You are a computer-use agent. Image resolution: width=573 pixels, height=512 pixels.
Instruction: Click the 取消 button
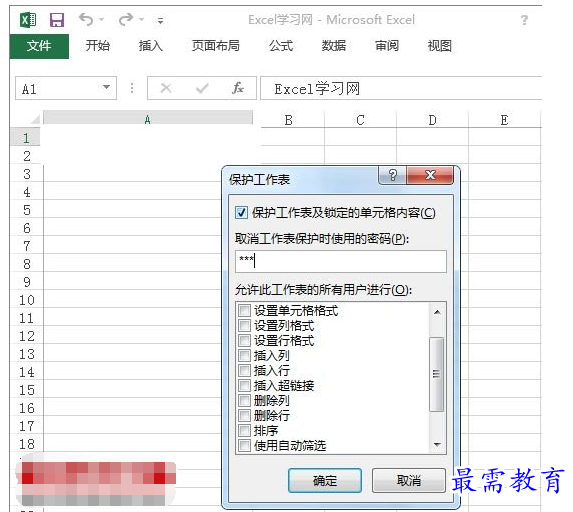pyautogui.click(x=409, y=481)
